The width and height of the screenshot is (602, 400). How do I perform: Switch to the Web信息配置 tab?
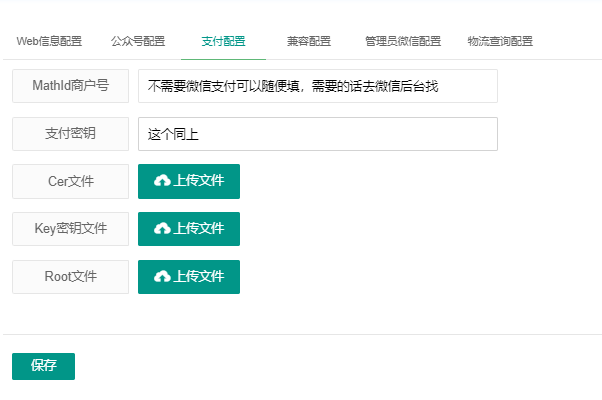(x=49, y=42)
